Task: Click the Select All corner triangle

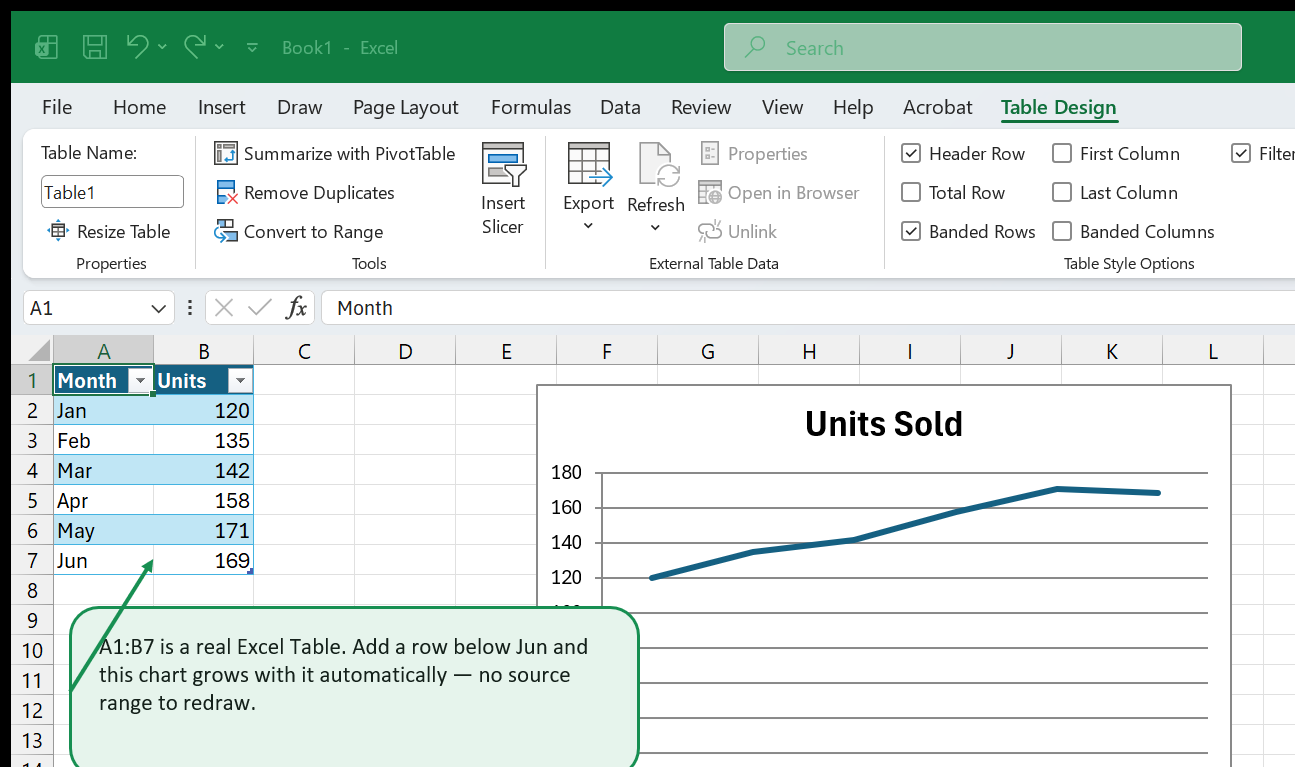Action: 37,351
